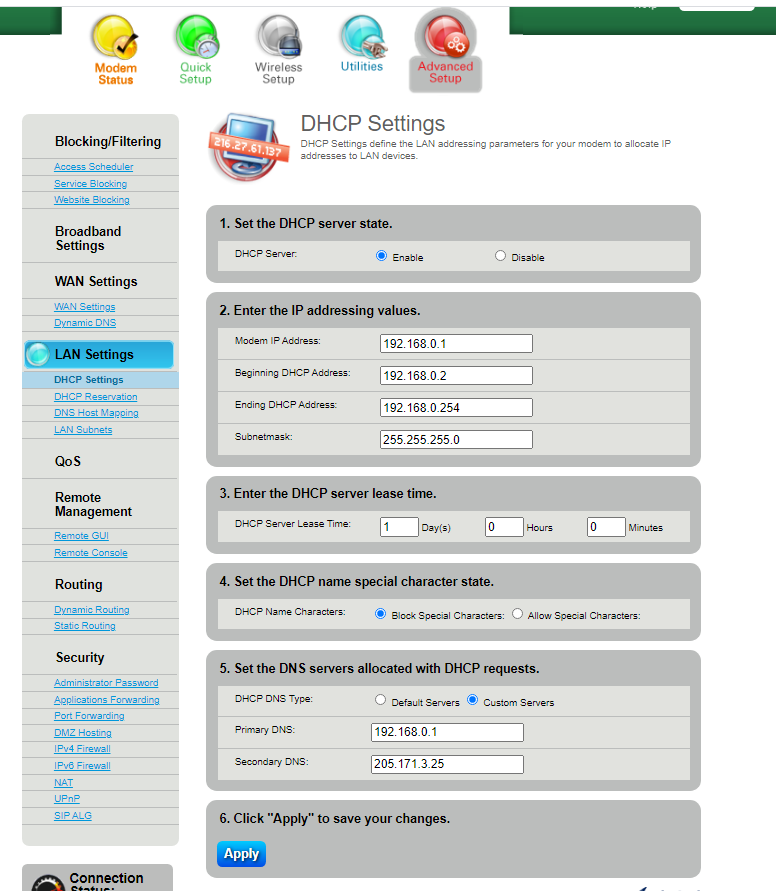This screenshot has width=776, height=891.
Task: Open Security section
Action: [x=80, y=657]
